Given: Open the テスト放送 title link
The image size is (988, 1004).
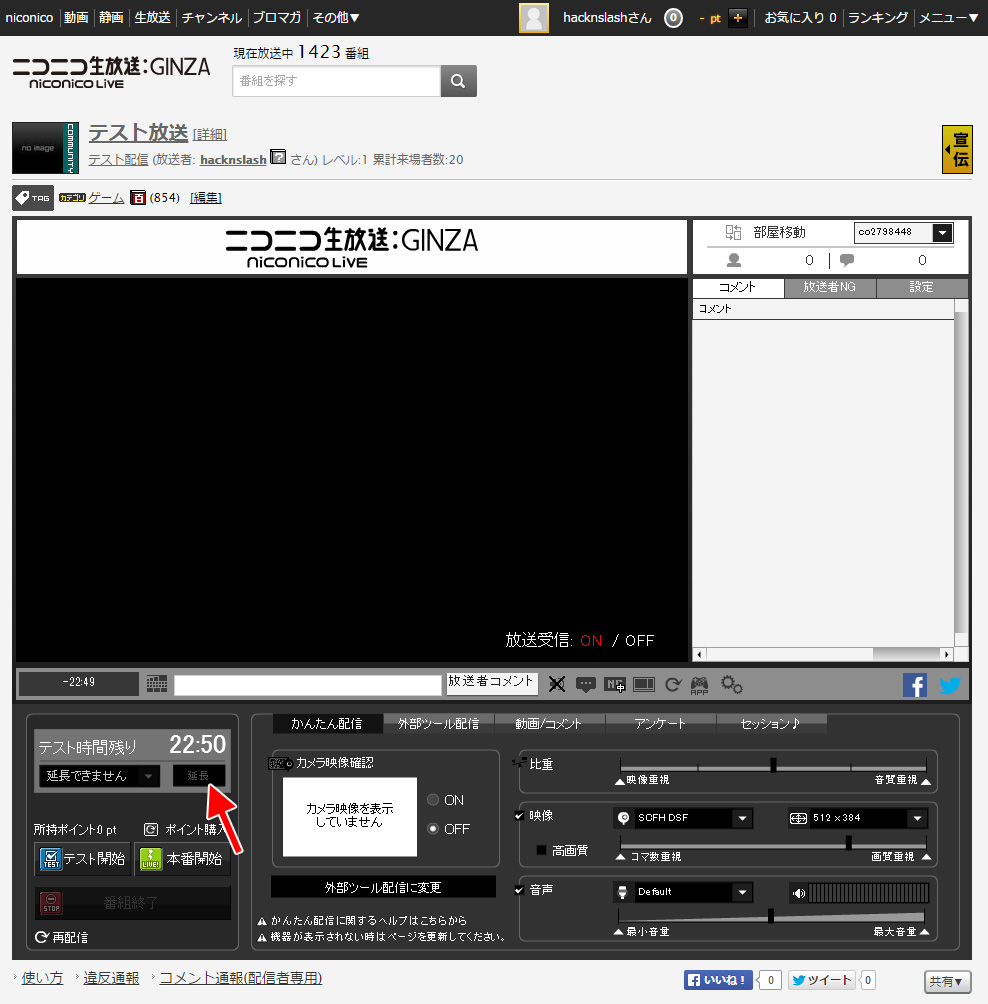Looking at the screenshot, I should (138, 133).
